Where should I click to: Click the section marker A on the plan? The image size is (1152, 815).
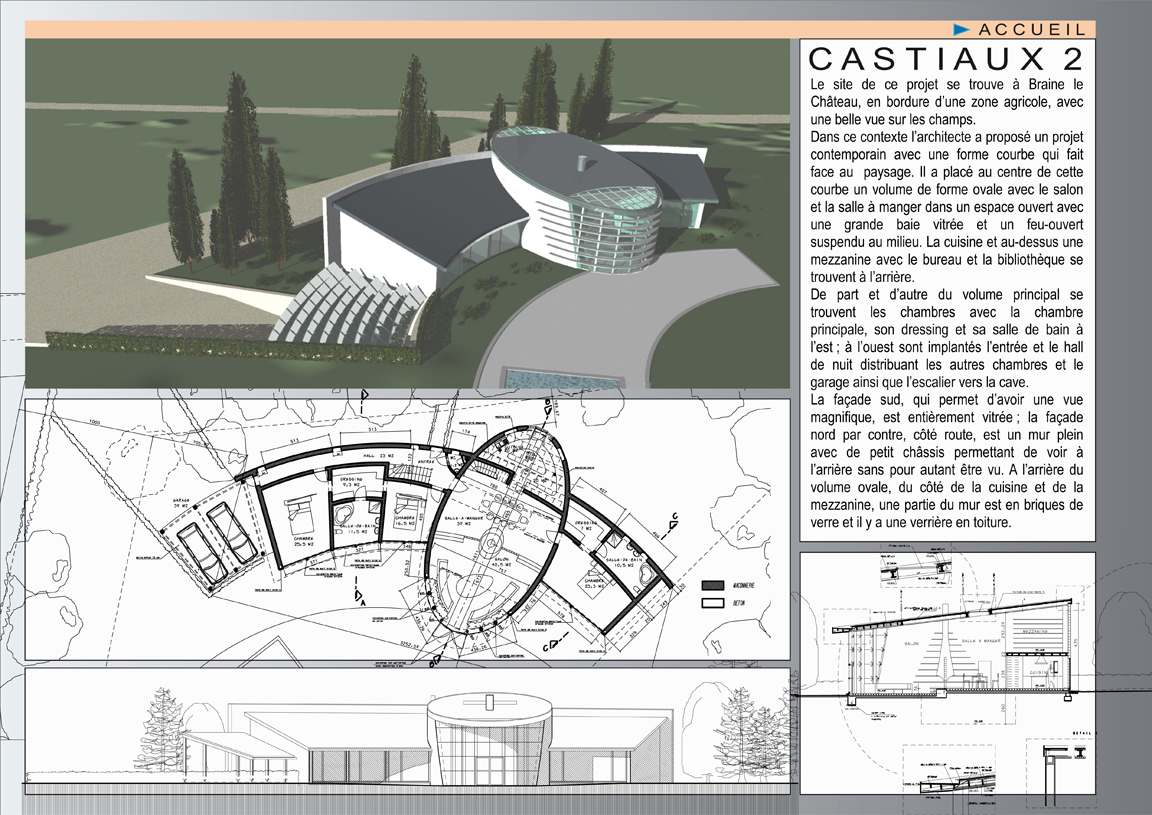(359, 597)
